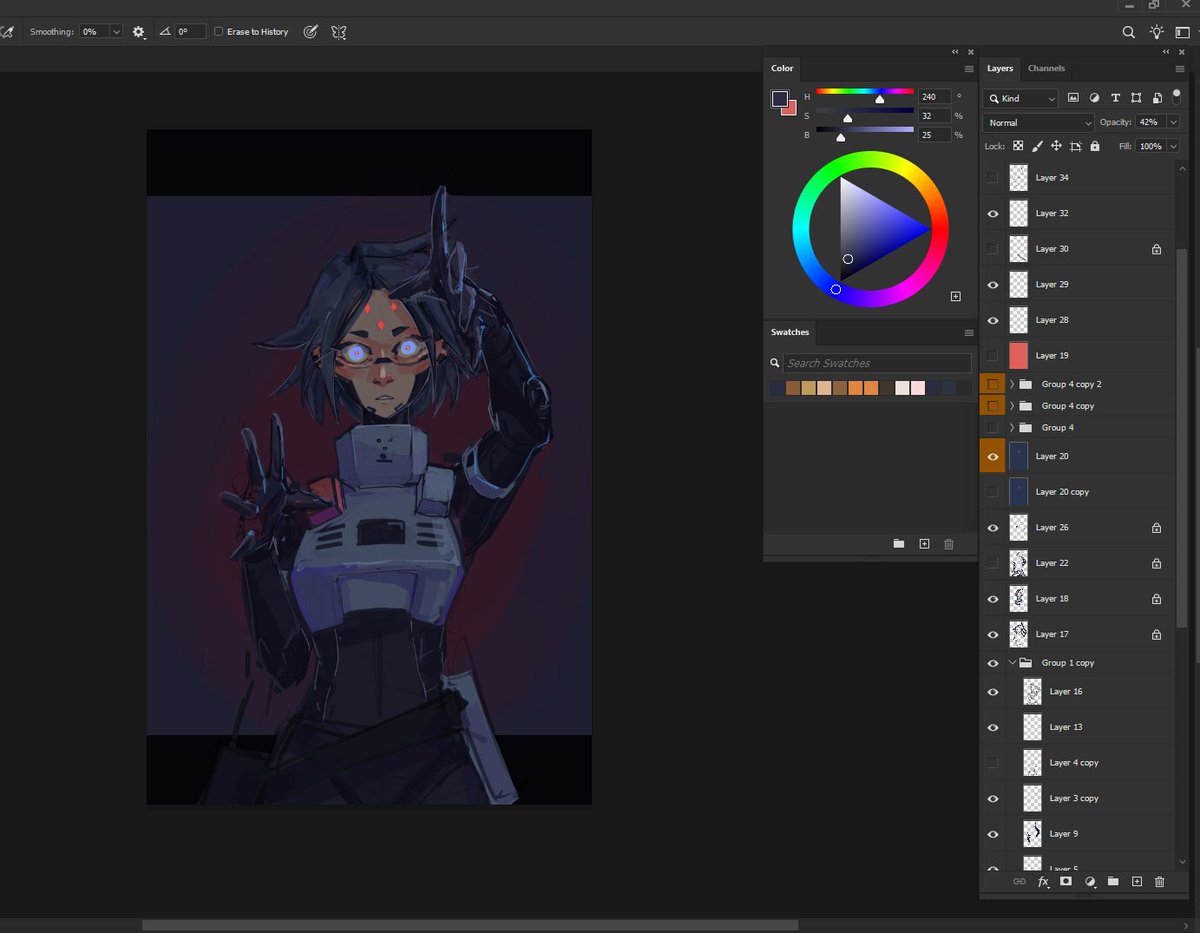Image resolution: width=1200 pixels, height=933 pixels.
Task: Open the Layers panel options menu
Action: point(1180,69)
